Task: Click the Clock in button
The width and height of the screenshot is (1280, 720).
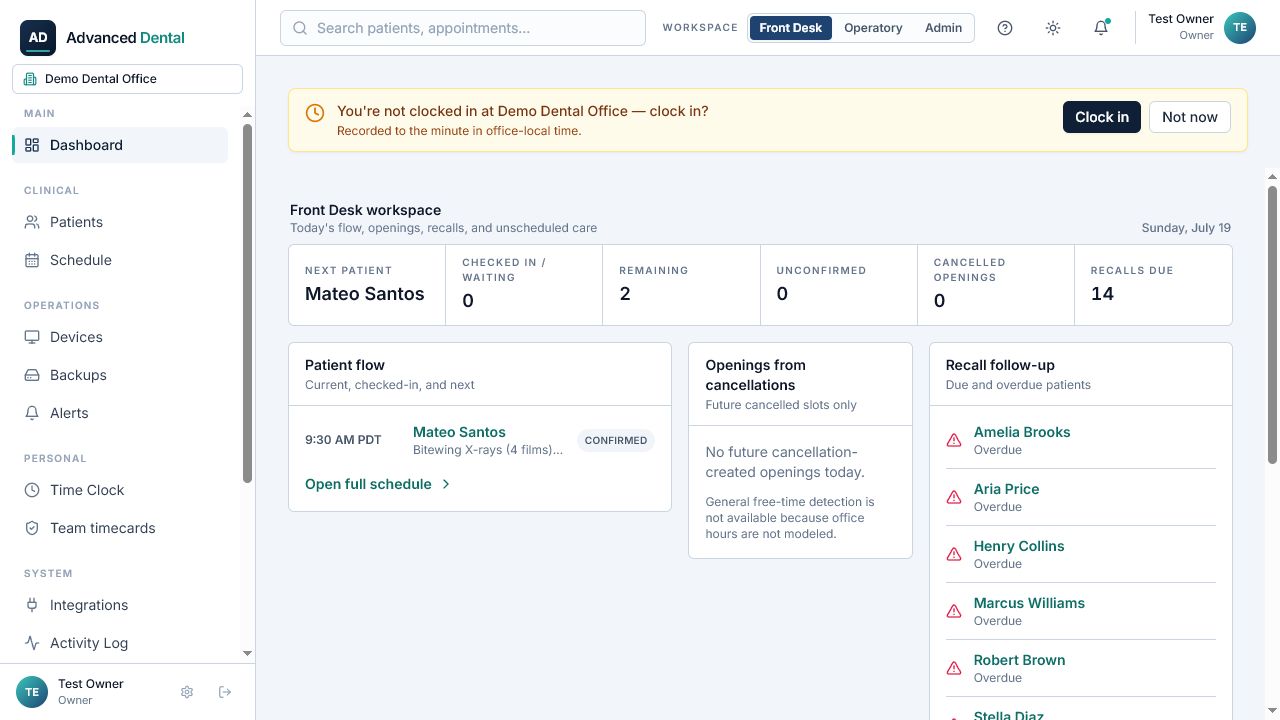Action: click(1102, 117)
